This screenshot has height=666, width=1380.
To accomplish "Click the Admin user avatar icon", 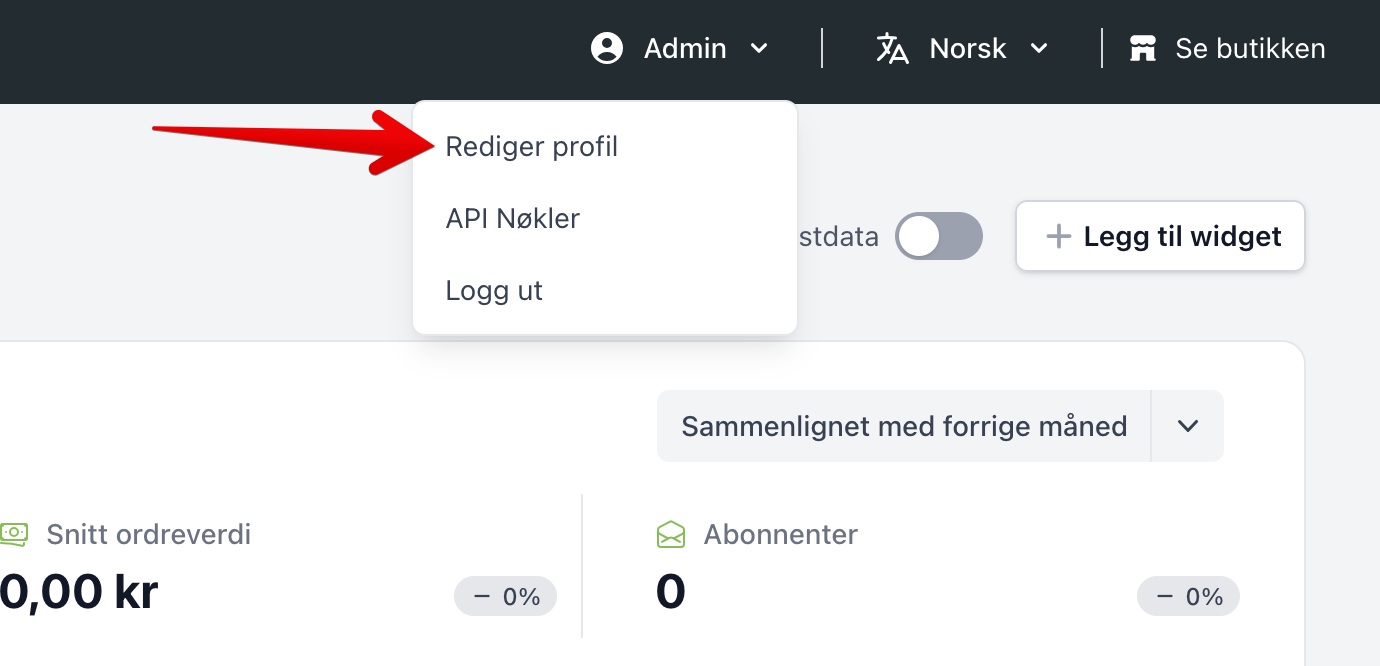I will tap(607, 48).
